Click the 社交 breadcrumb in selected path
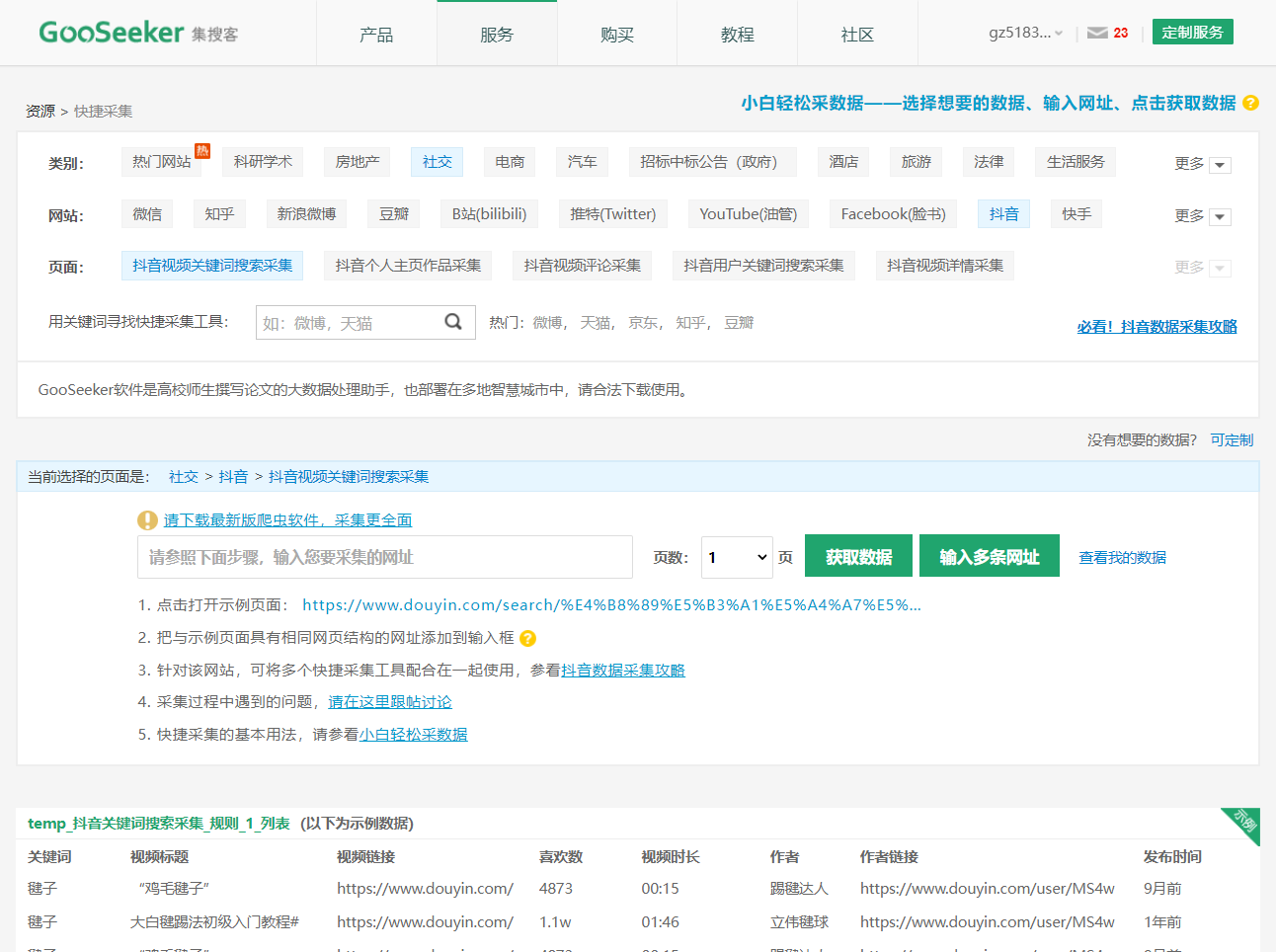 tap(184, 476)
